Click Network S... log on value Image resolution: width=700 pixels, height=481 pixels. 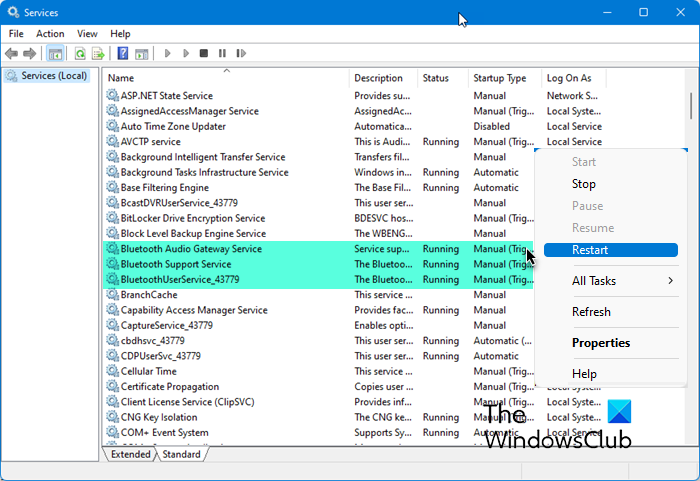coord(572,96)
